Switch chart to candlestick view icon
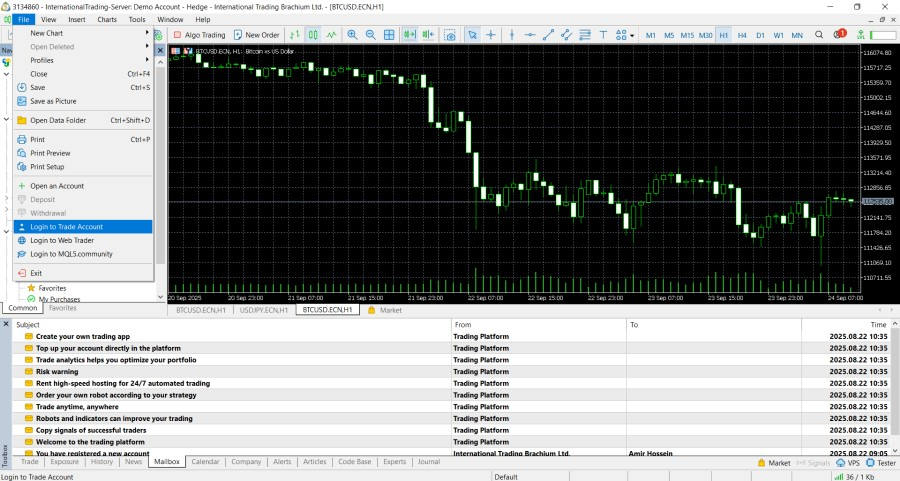The width and height of the screenshot is (900, 481). click(313, 35)
